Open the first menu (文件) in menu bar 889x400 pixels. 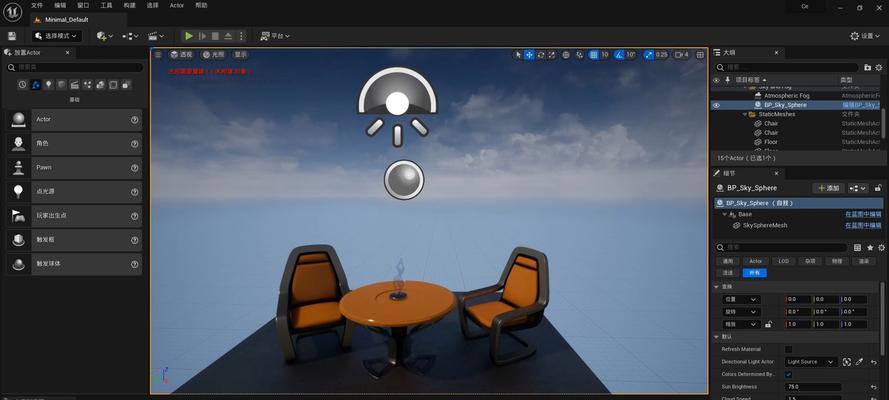[37, 5]
